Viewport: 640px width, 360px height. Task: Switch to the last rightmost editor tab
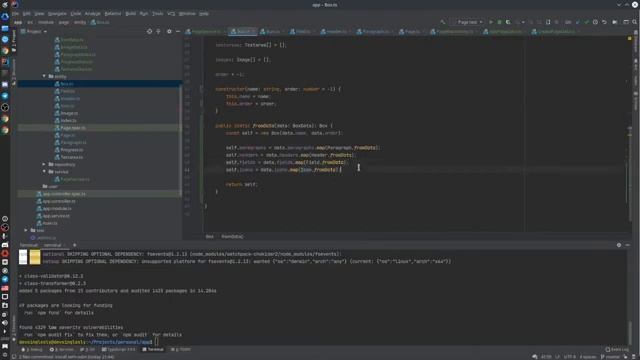[x=557, y=31]
